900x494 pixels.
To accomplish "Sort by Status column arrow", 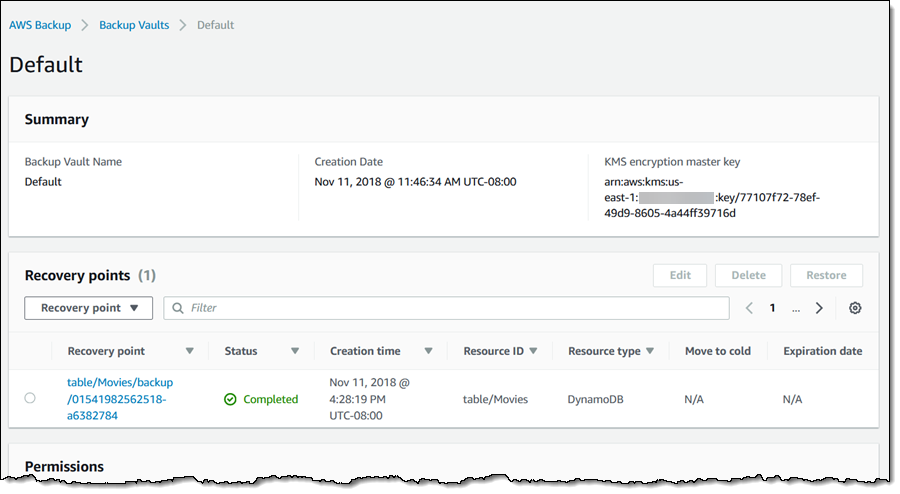I will tap(295, 351).
